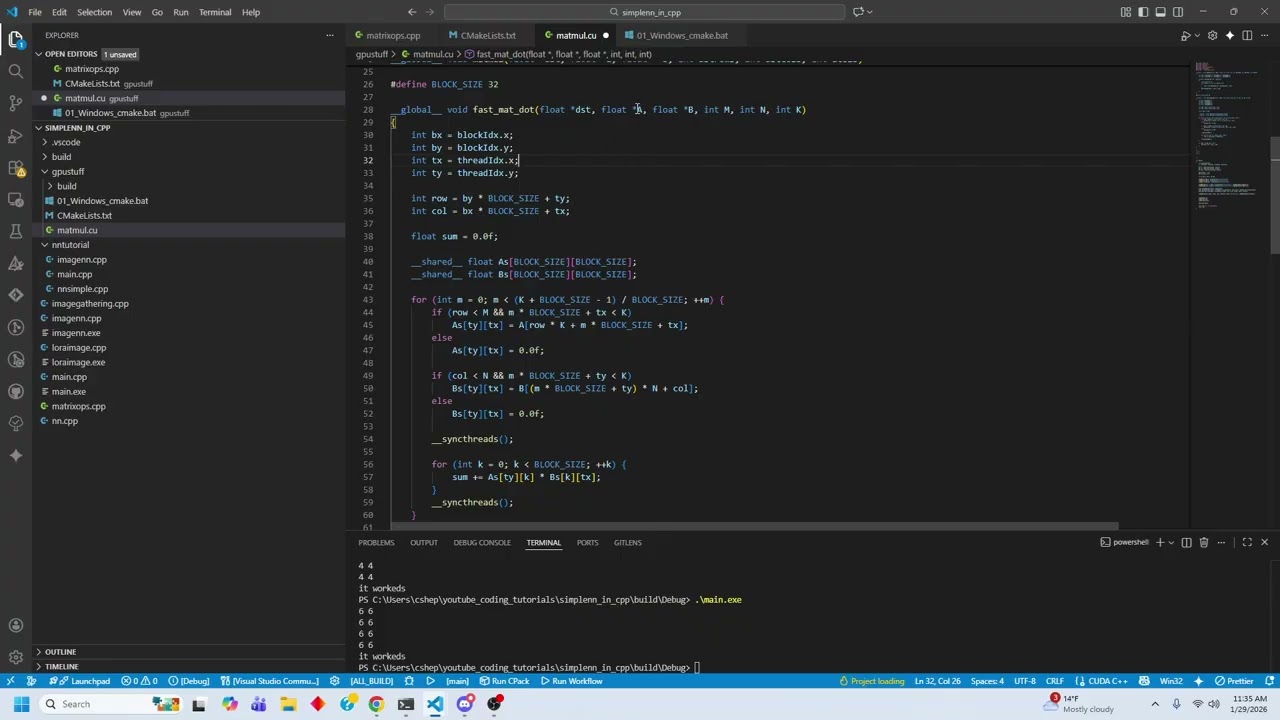Image resolution: width=1280 pixels, height=720 pixels.
Task: Click Prettier in the status bar
Action: [x=1233, y=681]
